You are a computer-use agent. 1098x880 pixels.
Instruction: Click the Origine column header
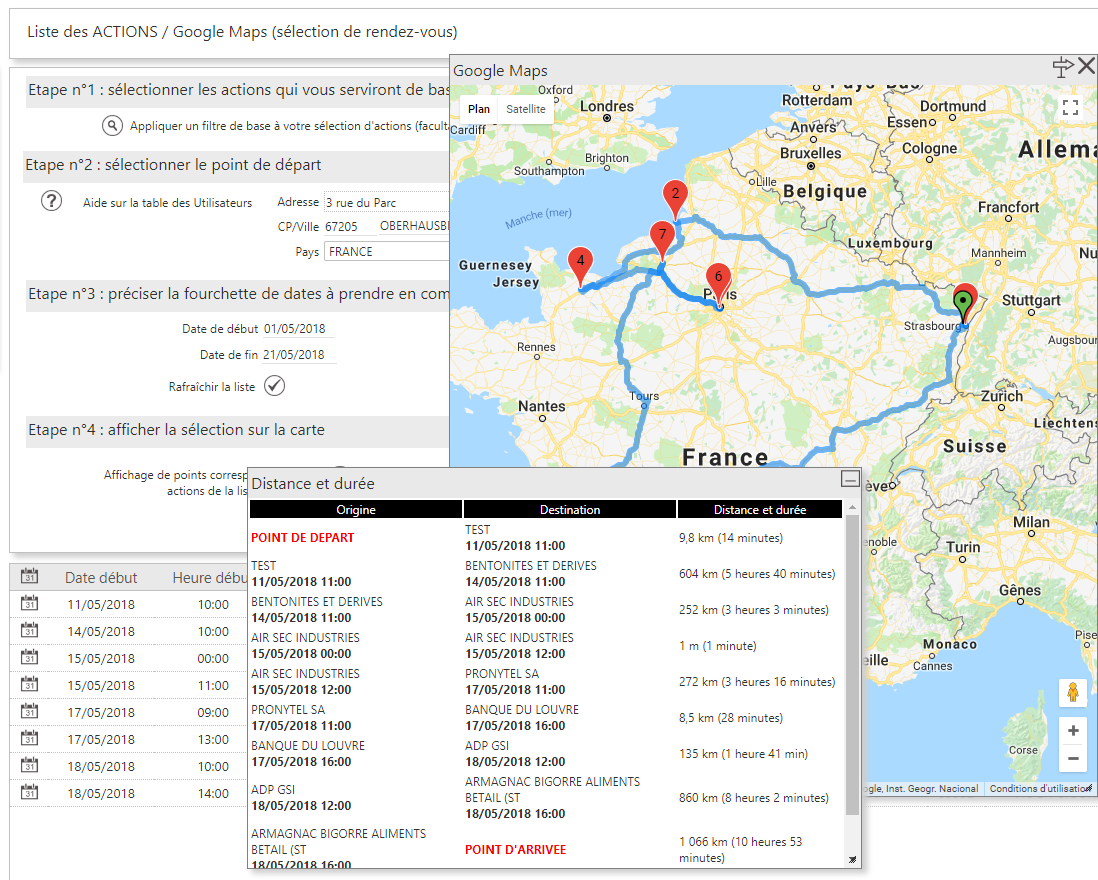[x=356, y=510]
